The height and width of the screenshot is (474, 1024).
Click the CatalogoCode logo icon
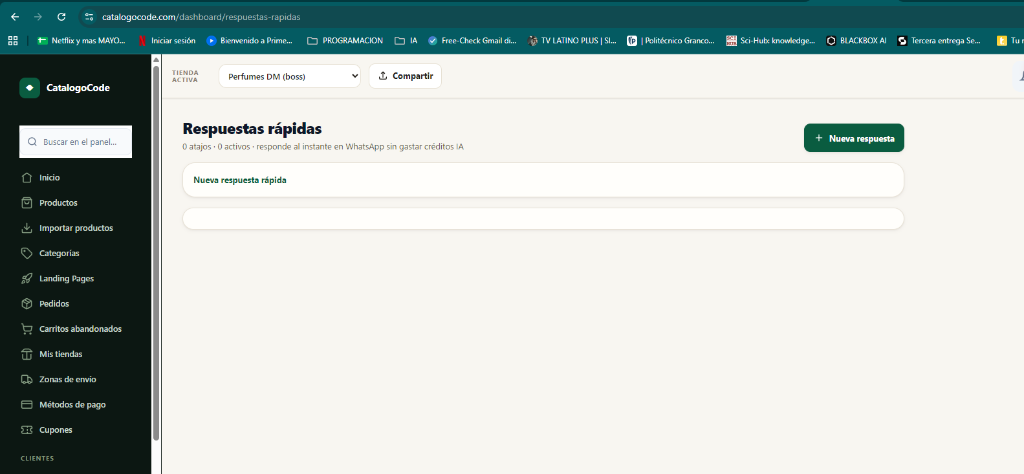click(29, 88)
